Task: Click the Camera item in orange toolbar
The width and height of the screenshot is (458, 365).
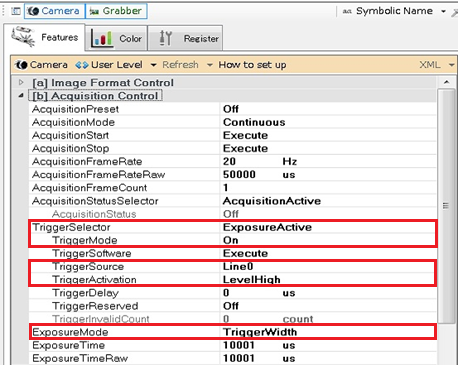Action: (x=41, y=65)
